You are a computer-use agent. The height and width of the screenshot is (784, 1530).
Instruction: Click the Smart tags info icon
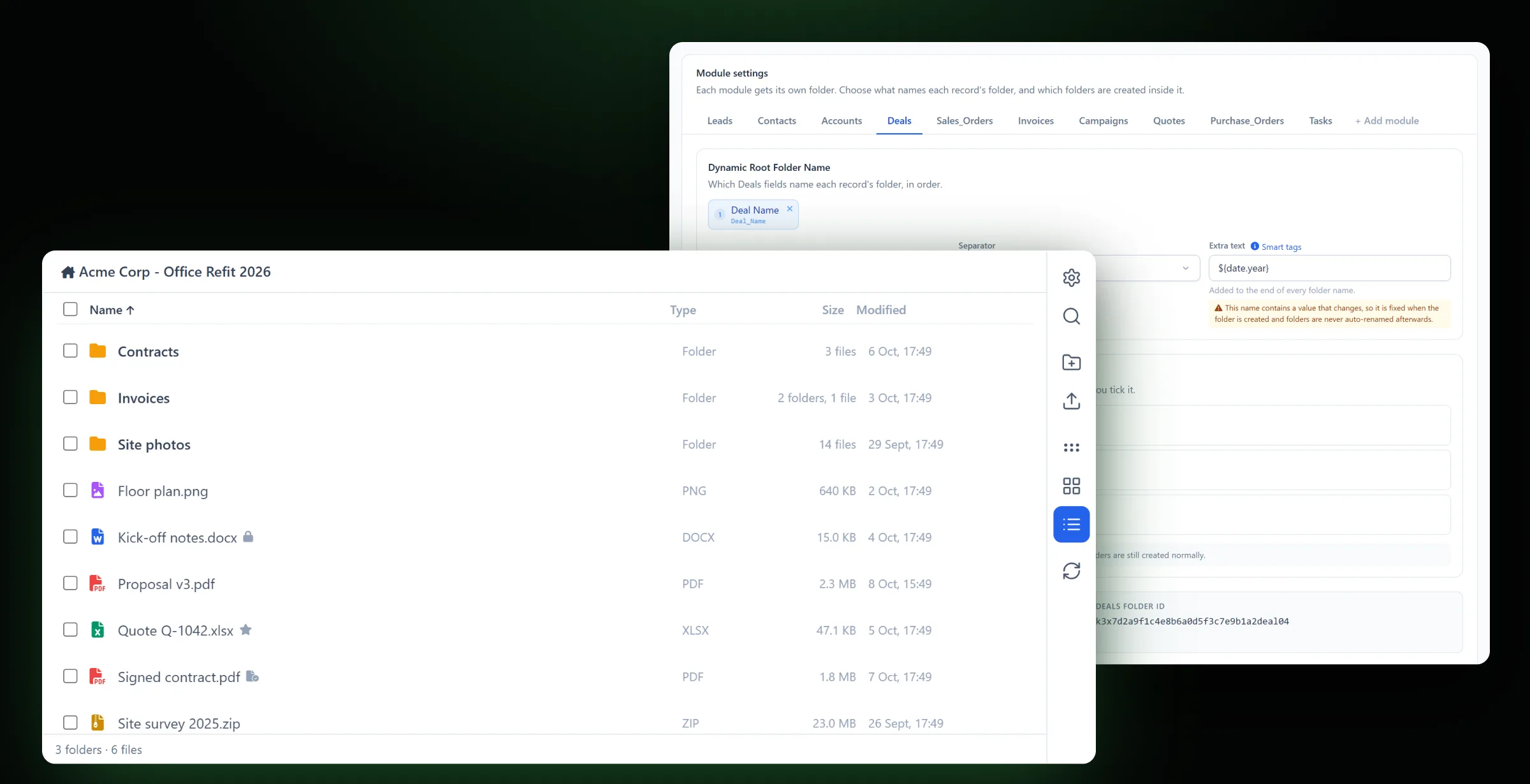click(1255, 246)
